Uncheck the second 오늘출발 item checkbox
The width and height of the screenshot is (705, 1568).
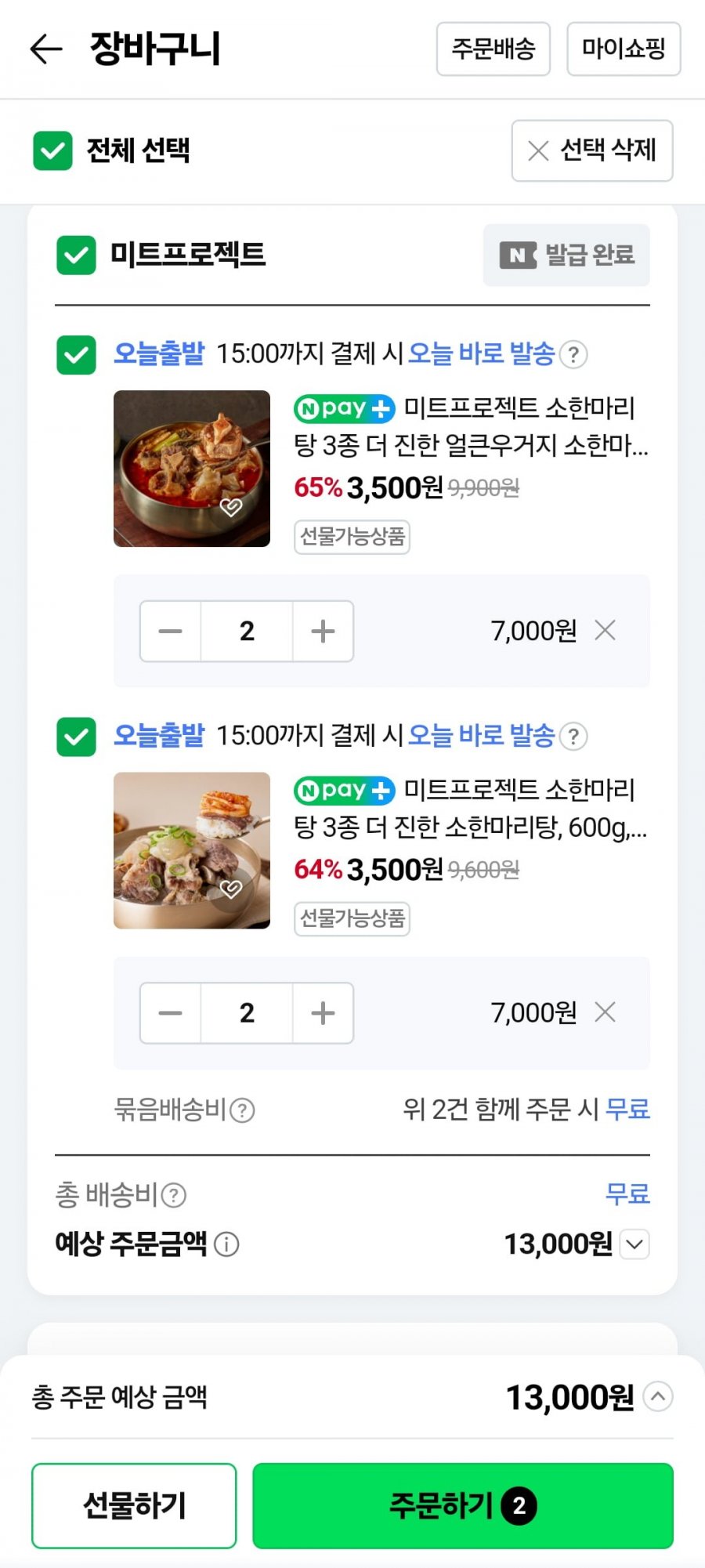pos(76,737)
